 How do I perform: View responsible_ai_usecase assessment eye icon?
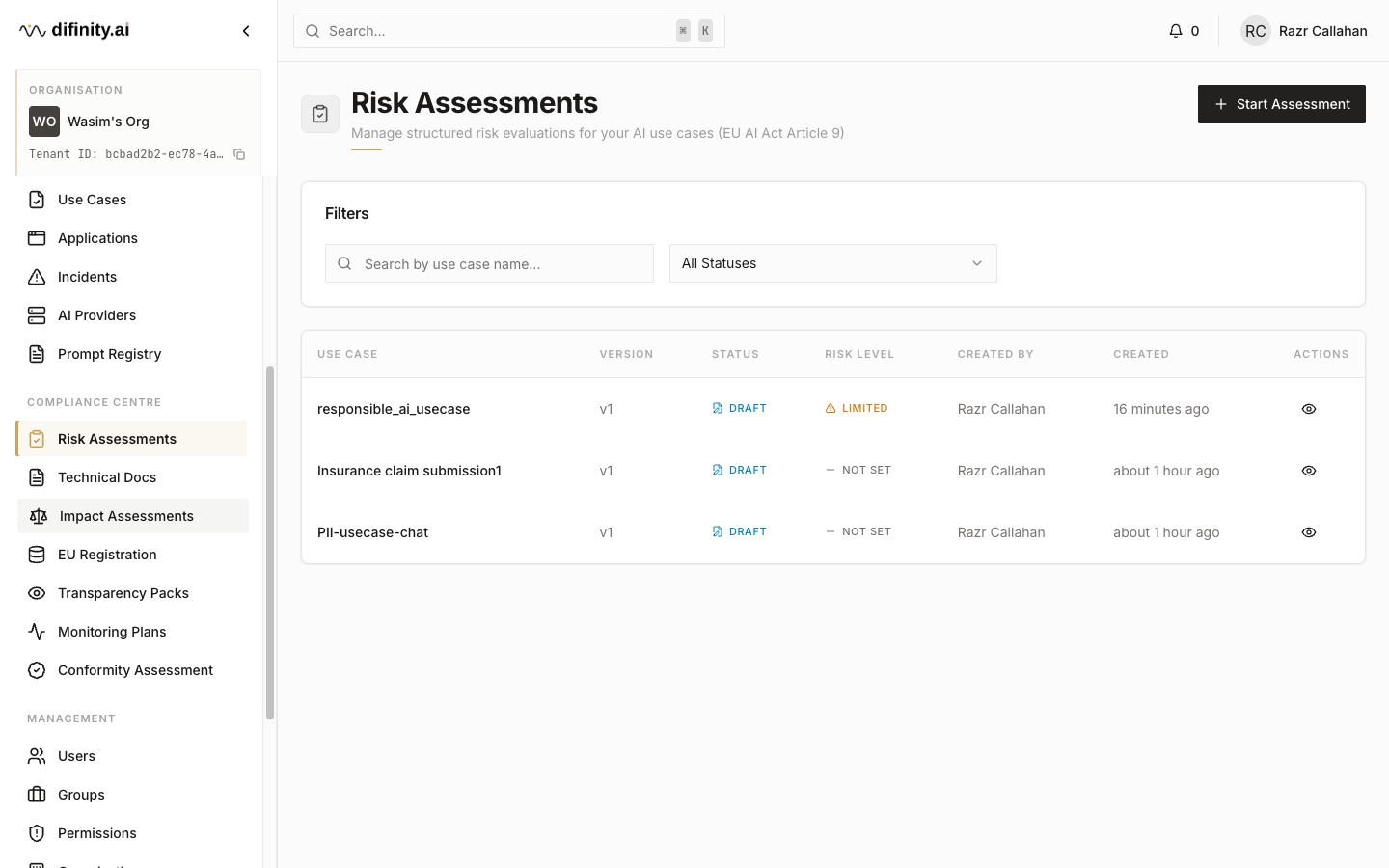1309,409
